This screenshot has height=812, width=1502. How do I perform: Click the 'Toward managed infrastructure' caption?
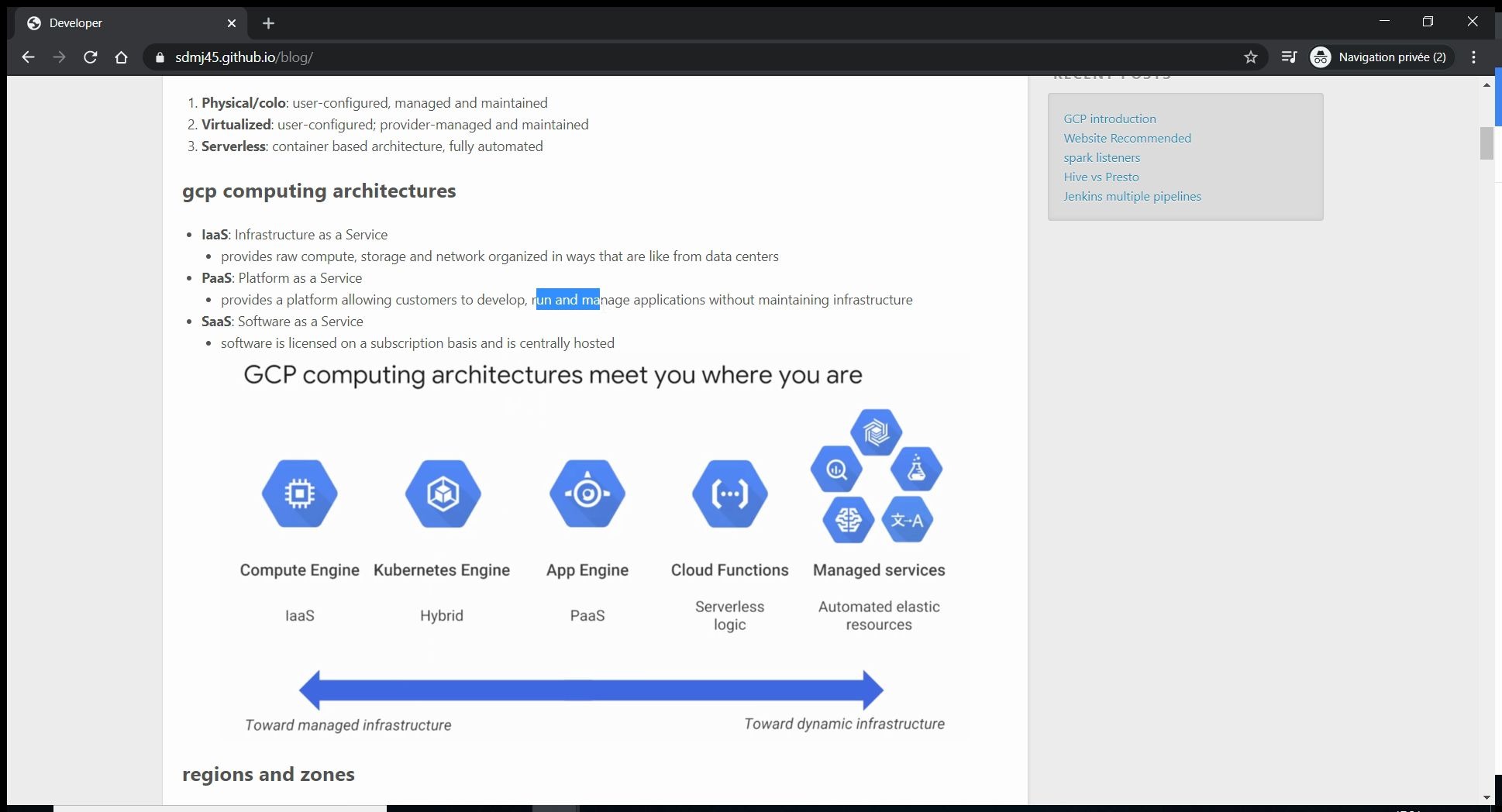pos(348,724)
